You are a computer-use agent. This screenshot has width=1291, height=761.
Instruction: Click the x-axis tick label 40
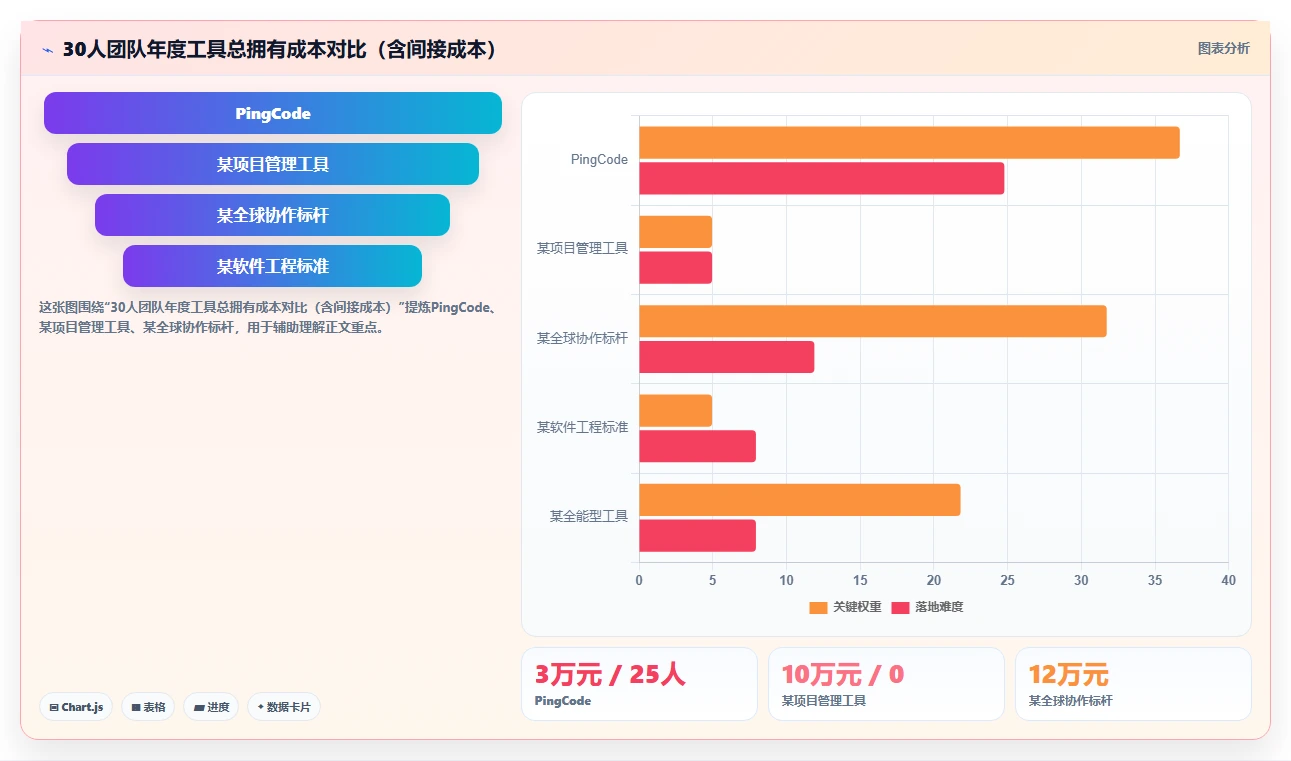tap(1228, 581)
